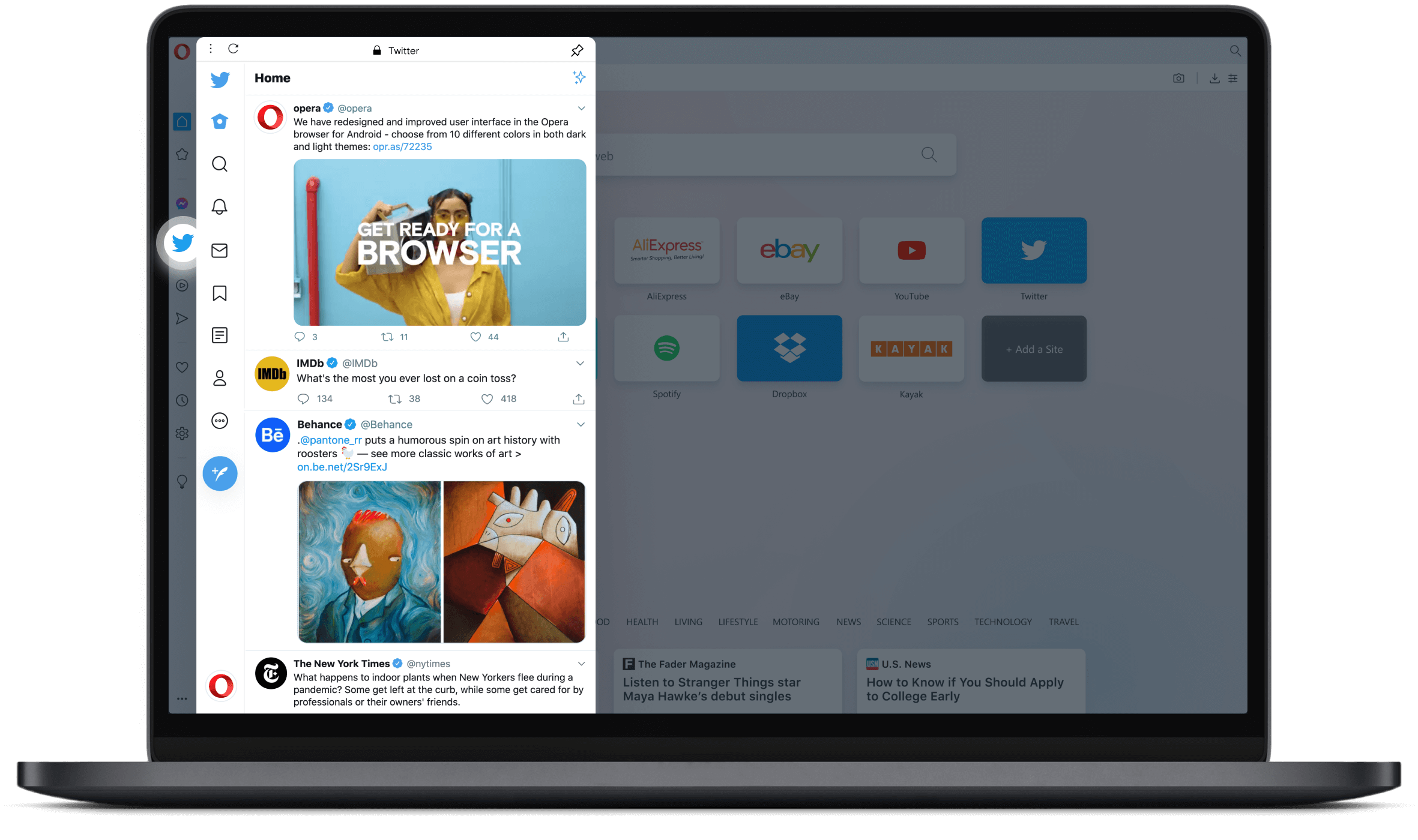Screen dimensions: 1418x840
Task: Click the mail envelope icon
Action: (220, 249)
